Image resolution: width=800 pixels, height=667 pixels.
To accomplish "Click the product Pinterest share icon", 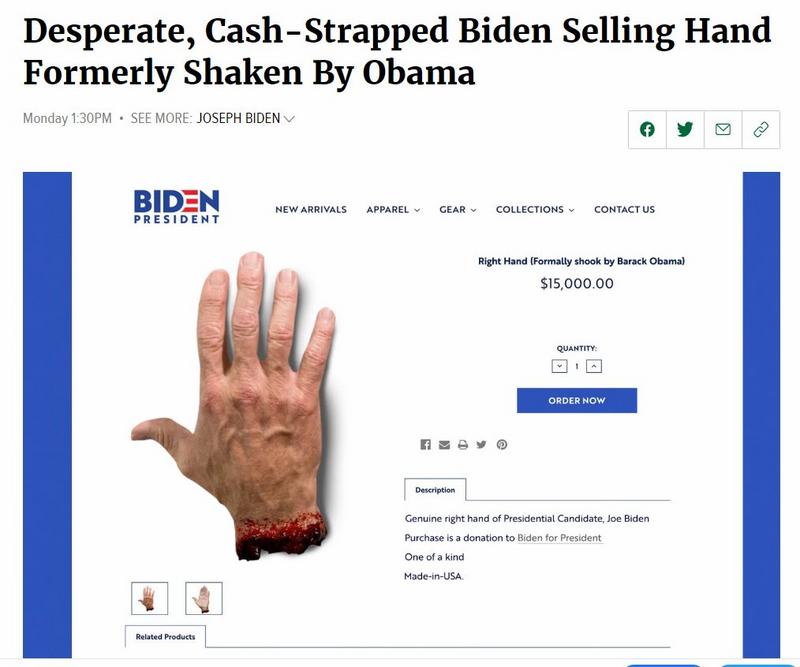I will click(x=502, y=444).
